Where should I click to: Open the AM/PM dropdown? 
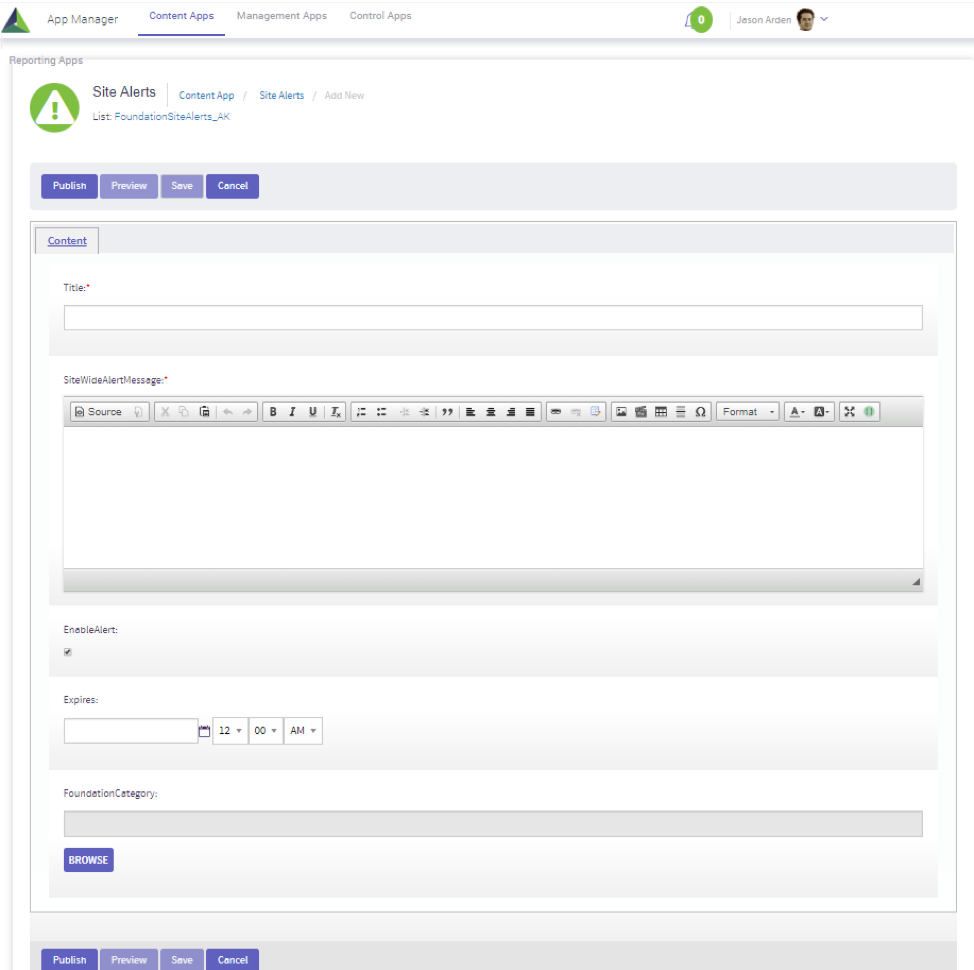click(303, 731)
